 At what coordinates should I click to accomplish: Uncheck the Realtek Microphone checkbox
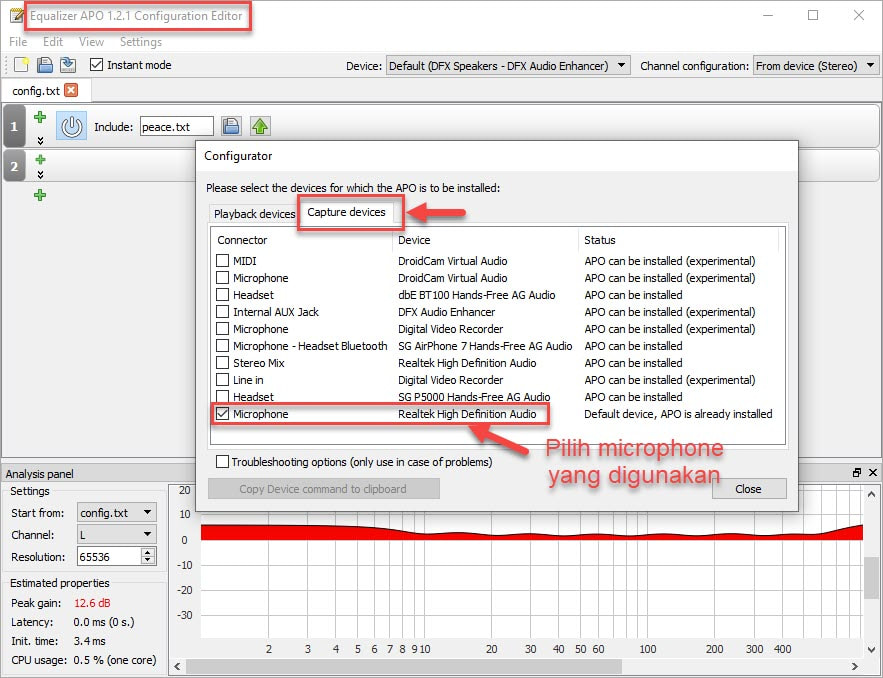[x=222, y=414]
